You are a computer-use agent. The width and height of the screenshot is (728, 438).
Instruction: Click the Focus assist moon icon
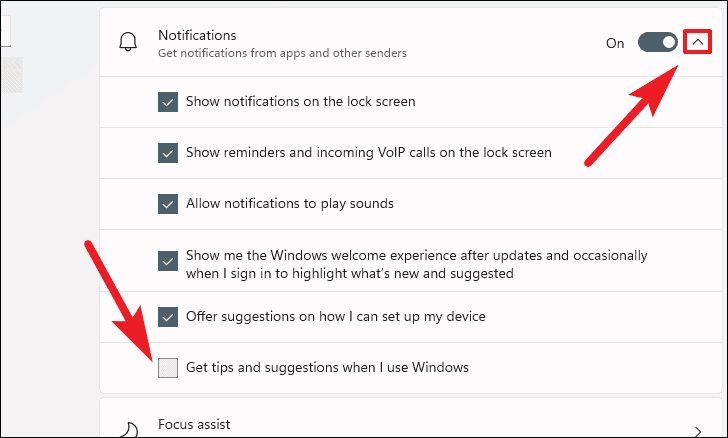[x=130, y=430]
